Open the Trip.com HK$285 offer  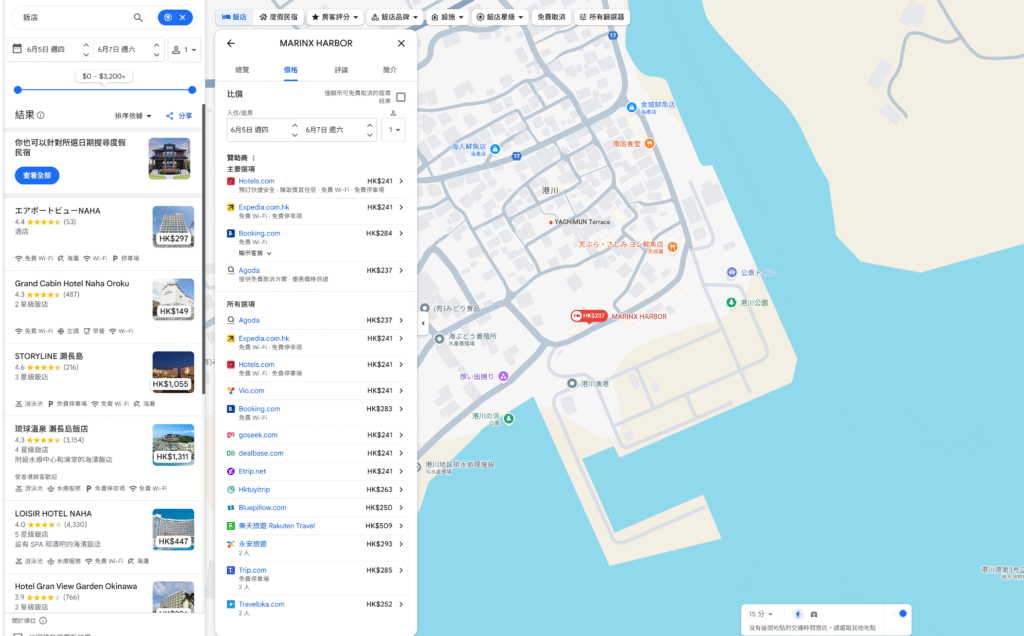tap(315, 578)
